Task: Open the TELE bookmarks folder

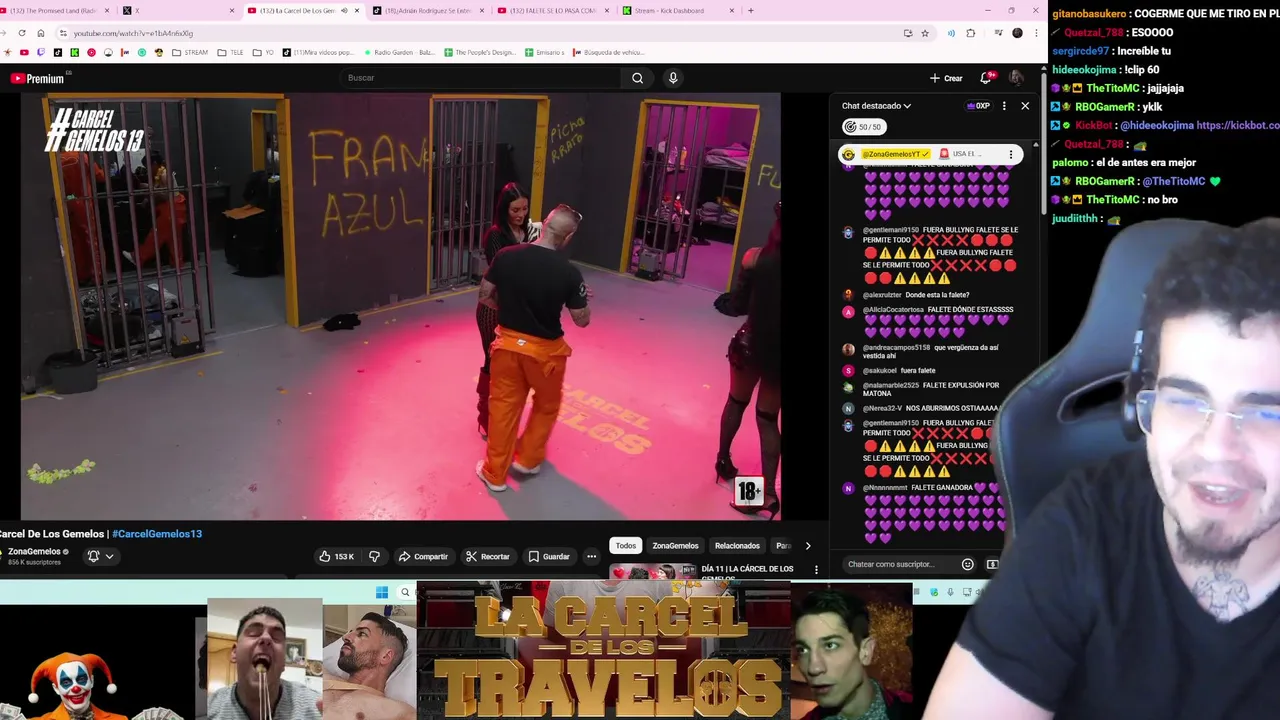Action: [x=231, y=52]
